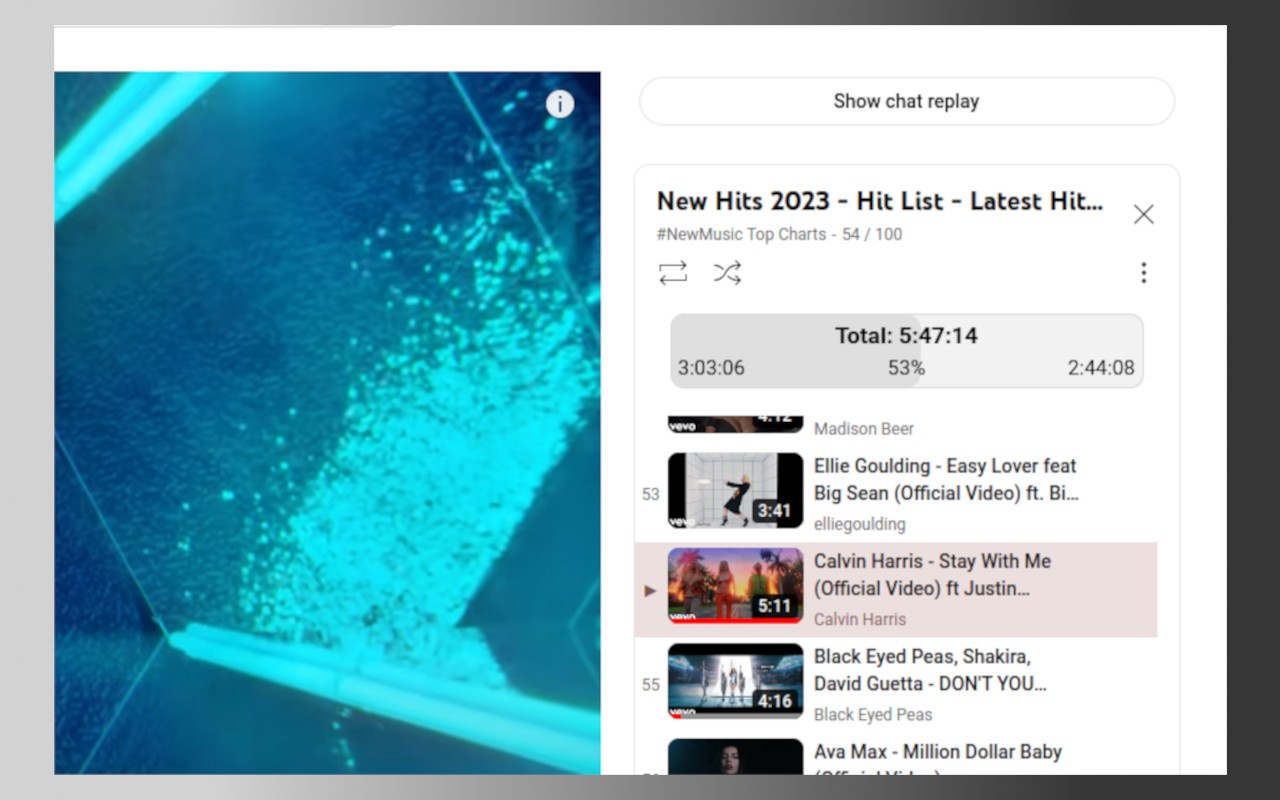The height and width of the screenshot is (800, 1280).
Task: Click elapsed time 3:03:06
Action: pos(711,368)
